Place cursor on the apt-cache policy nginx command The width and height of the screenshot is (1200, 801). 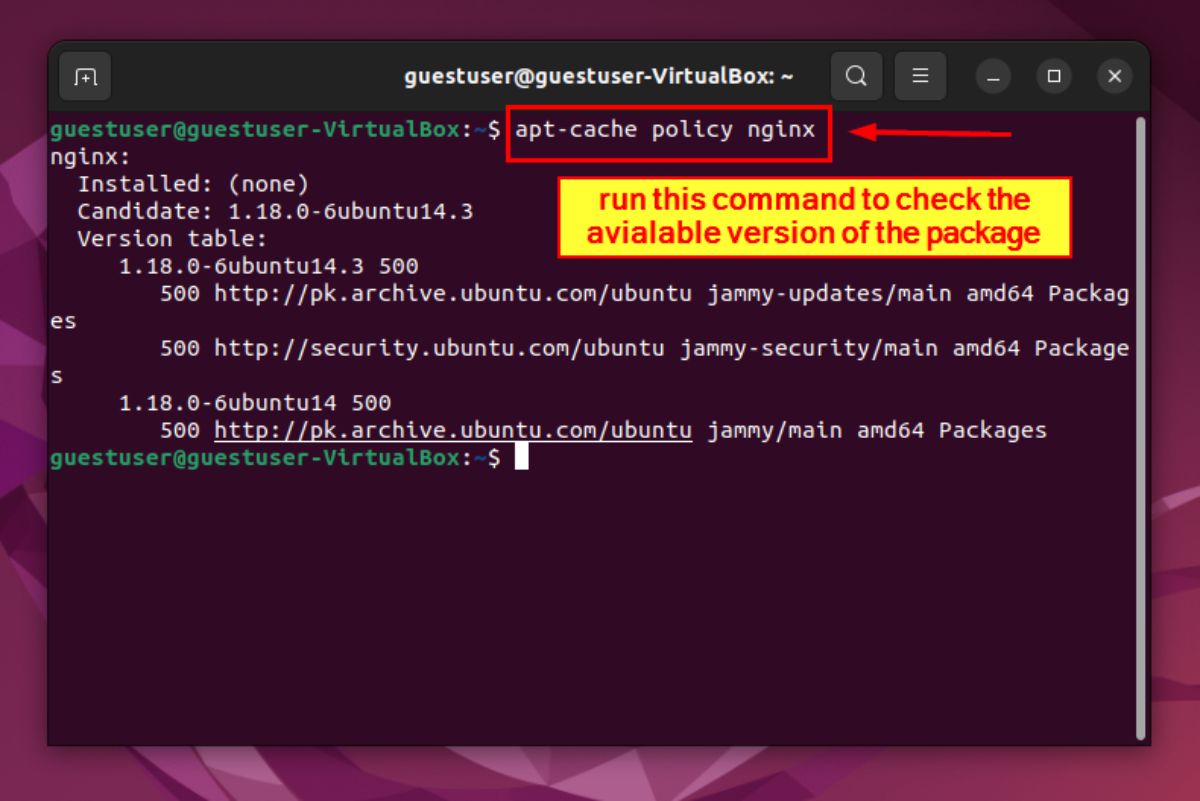(x=665, y=129)
